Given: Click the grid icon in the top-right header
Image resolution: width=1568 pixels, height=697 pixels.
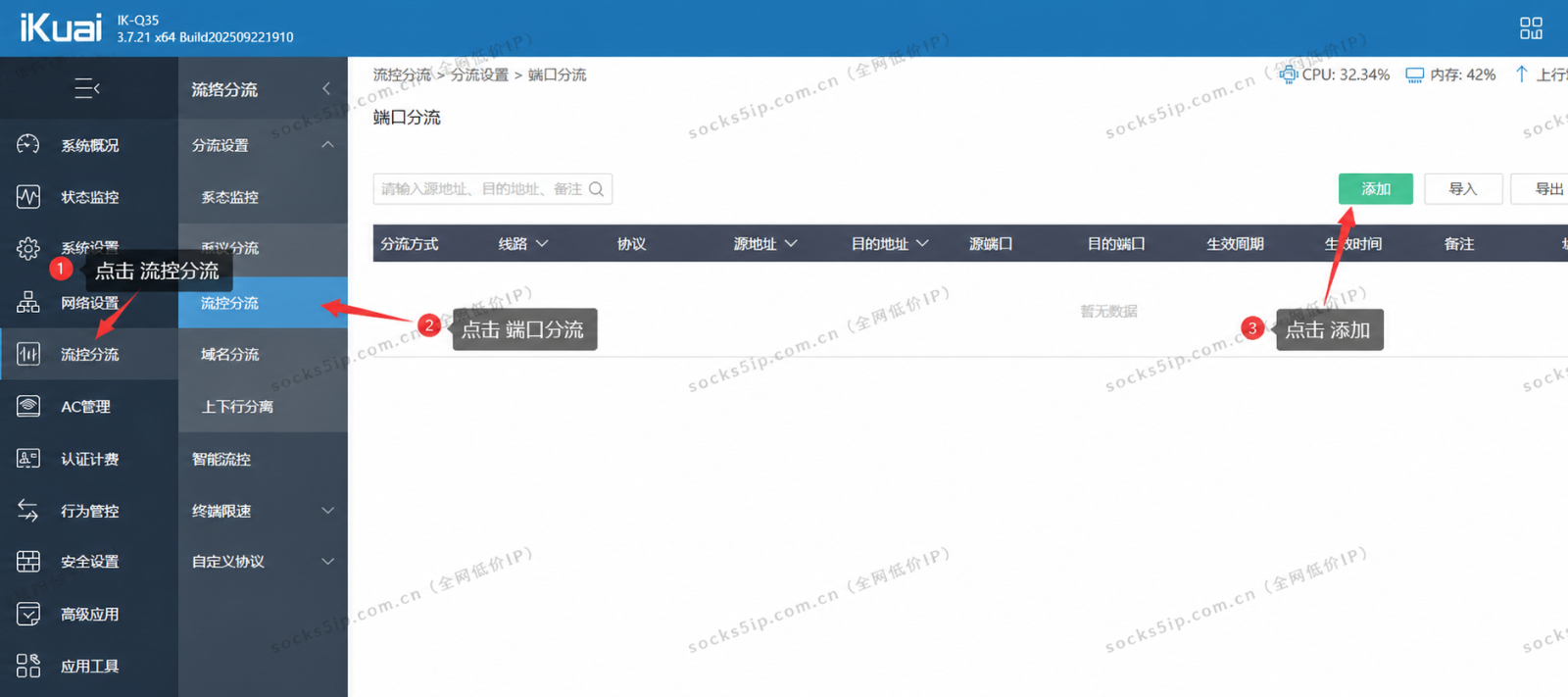Looking at the screenshot, I should point(1531,27).
